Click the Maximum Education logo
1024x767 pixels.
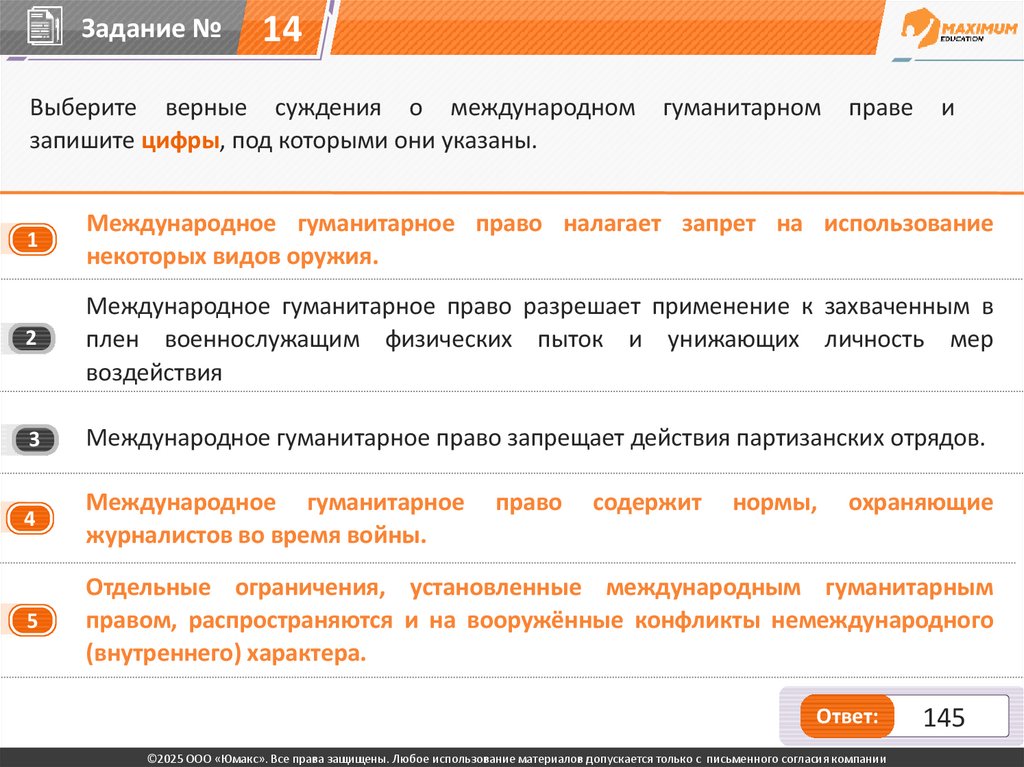click(959, 29)
